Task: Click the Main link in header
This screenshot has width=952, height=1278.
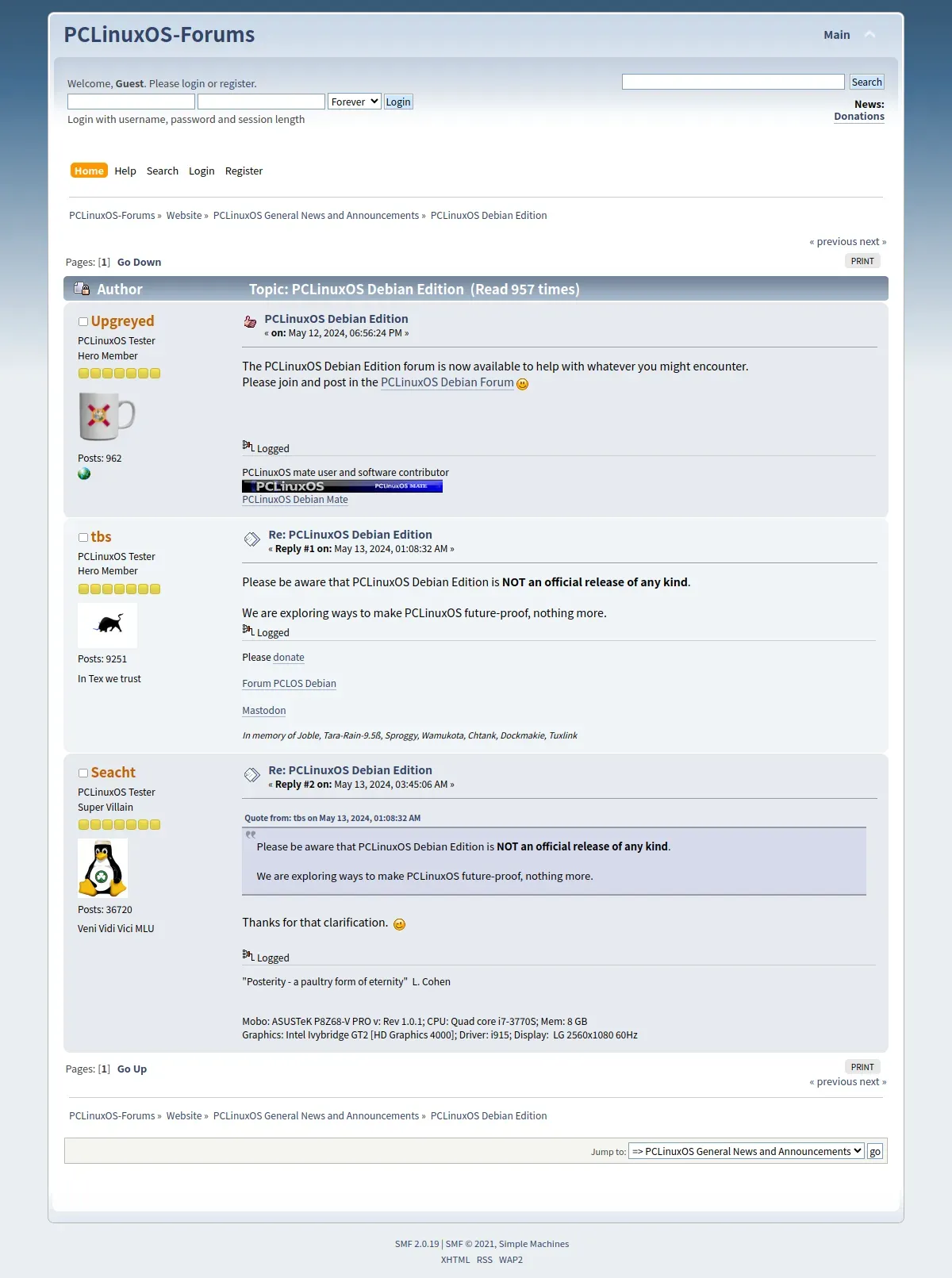Action: pyautogui.click(x=837, y=35)
